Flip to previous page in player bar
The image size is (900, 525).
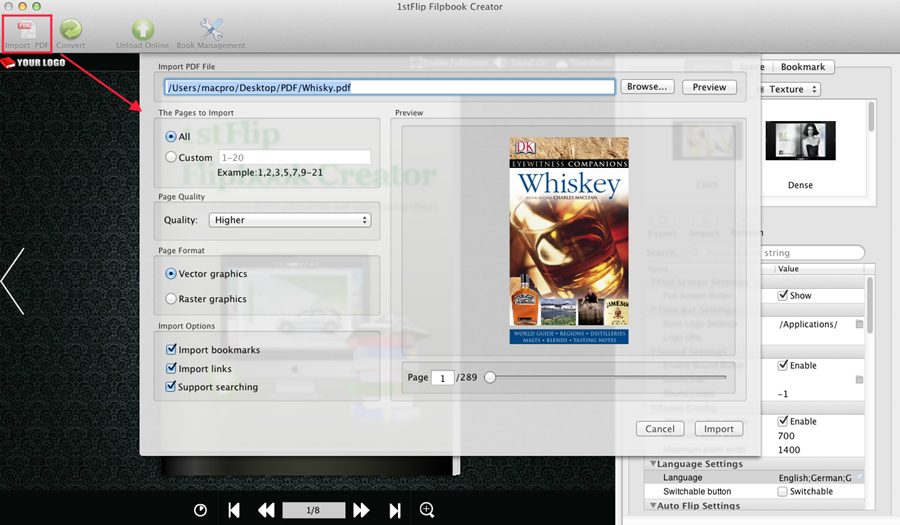[x=266, y=510]
